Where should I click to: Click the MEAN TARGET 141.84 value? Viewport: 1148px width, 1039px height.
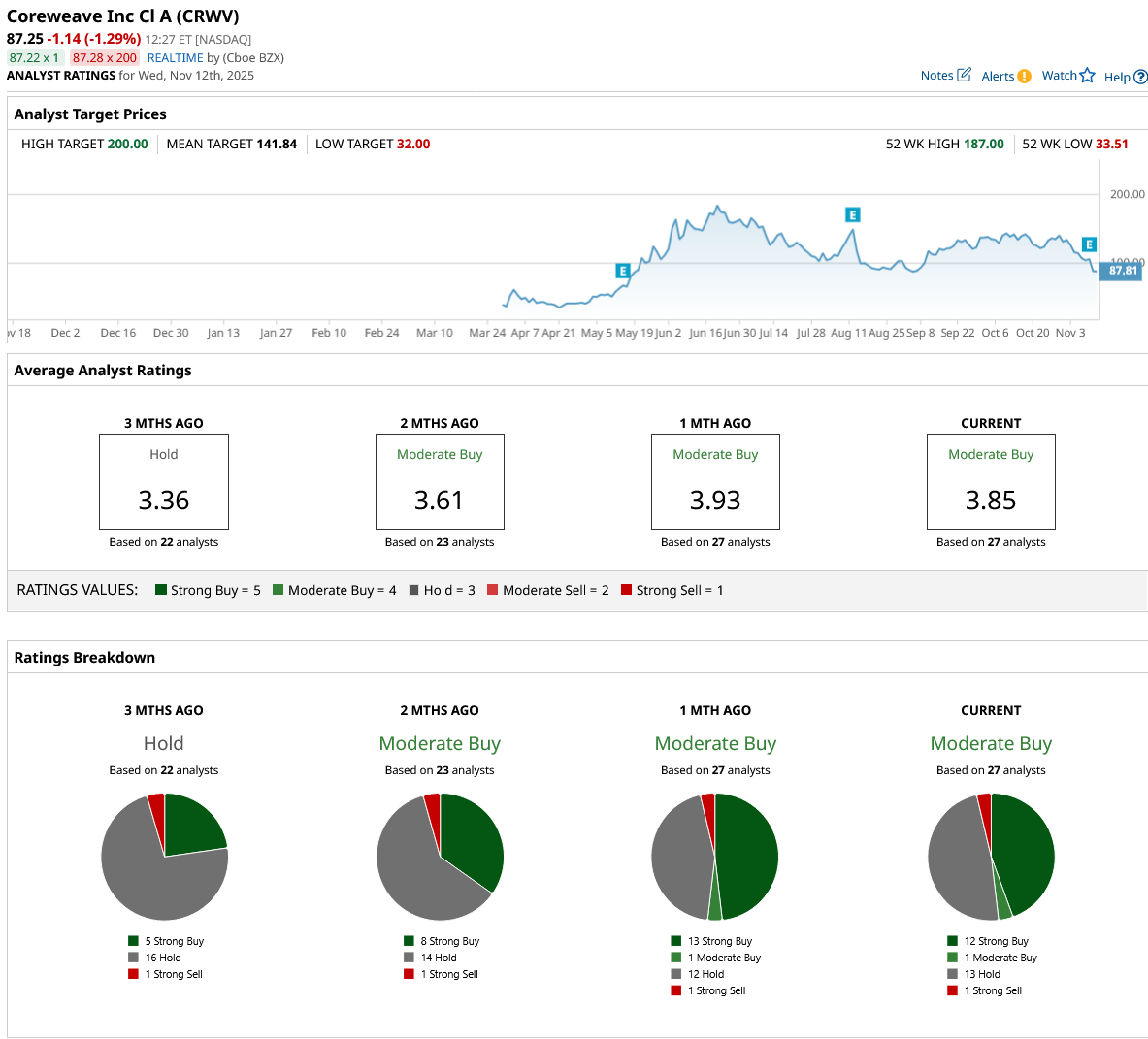pos(277,144)
